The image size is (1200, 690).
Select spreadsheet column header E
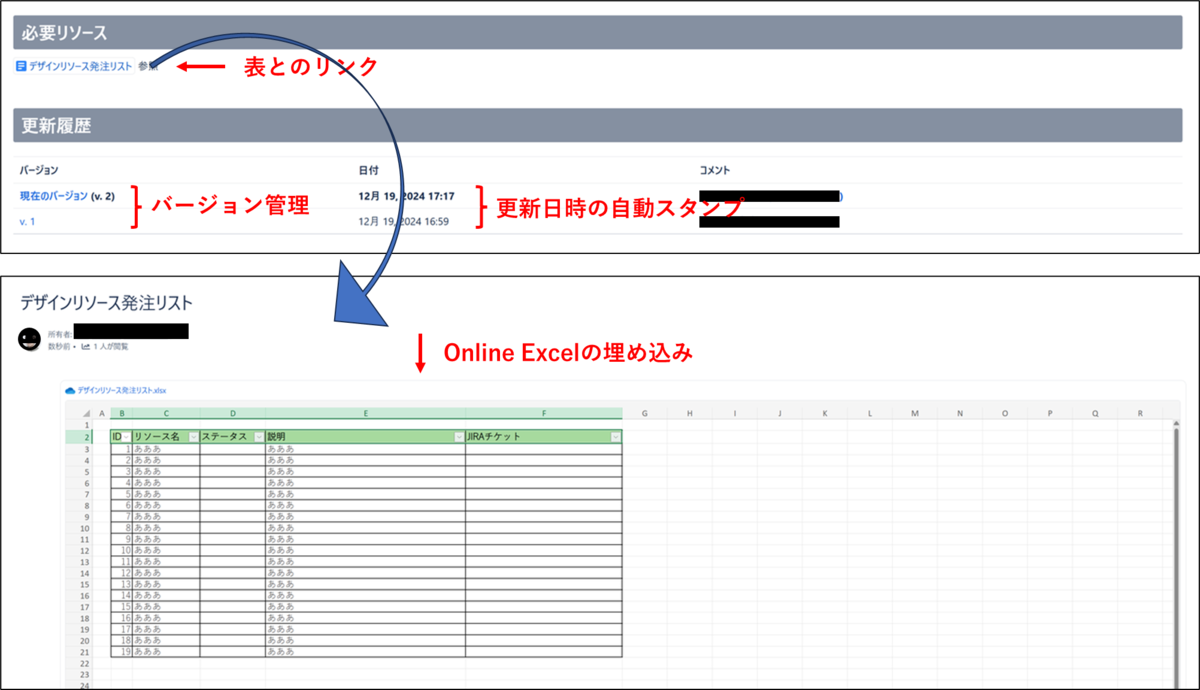pyautogui.click(x=367, y=412)
